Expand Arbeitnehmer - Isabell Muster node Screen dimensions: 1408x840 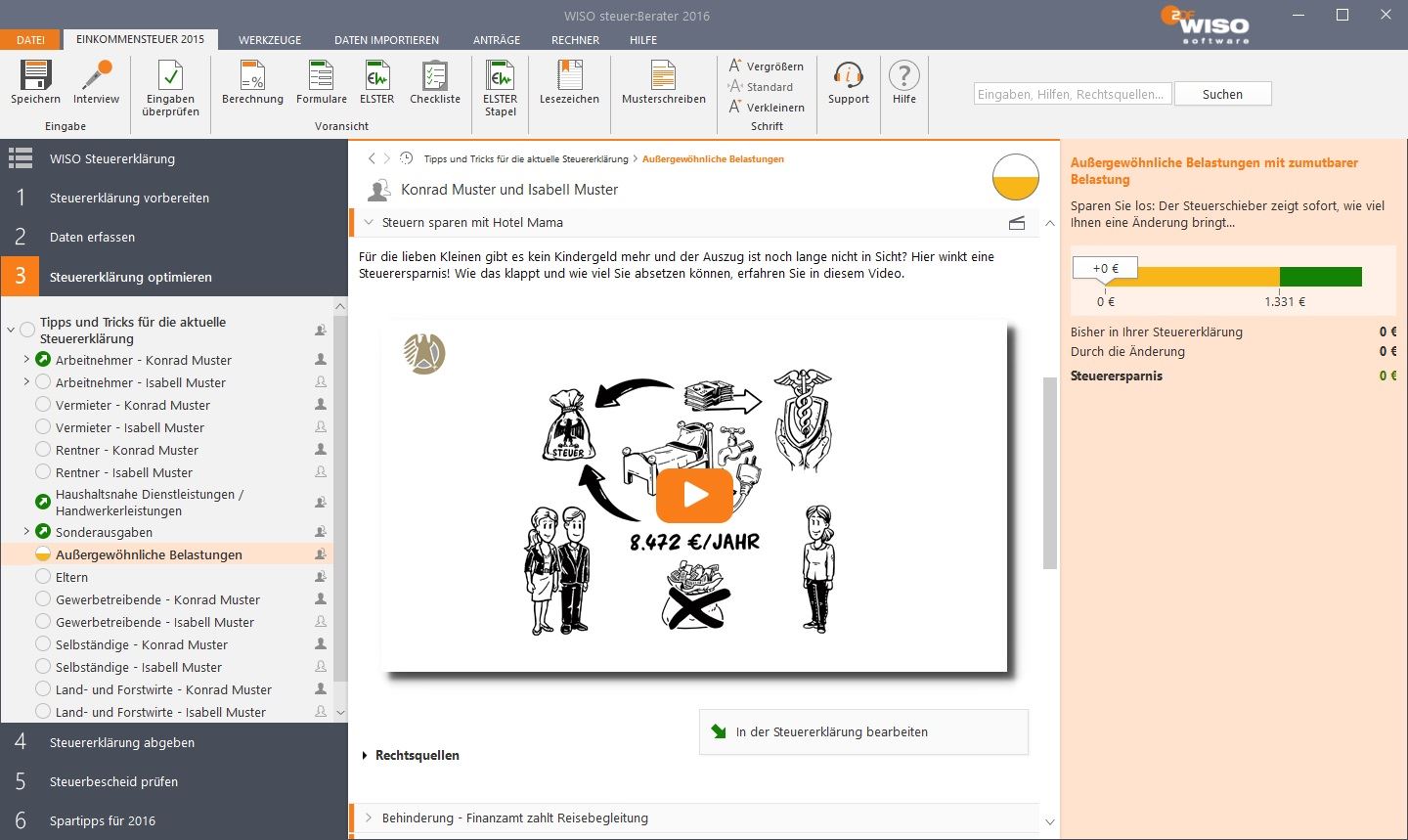tap(26, 381)
